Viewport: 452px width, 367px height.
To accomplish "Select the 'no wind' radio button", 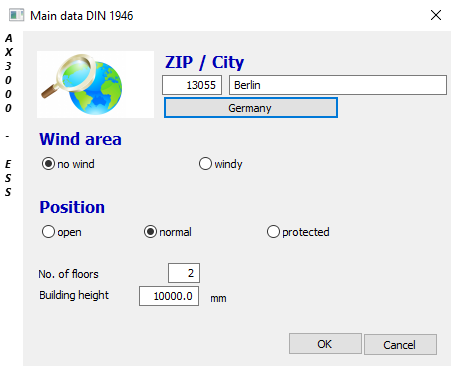I will (x=48, y=164).
